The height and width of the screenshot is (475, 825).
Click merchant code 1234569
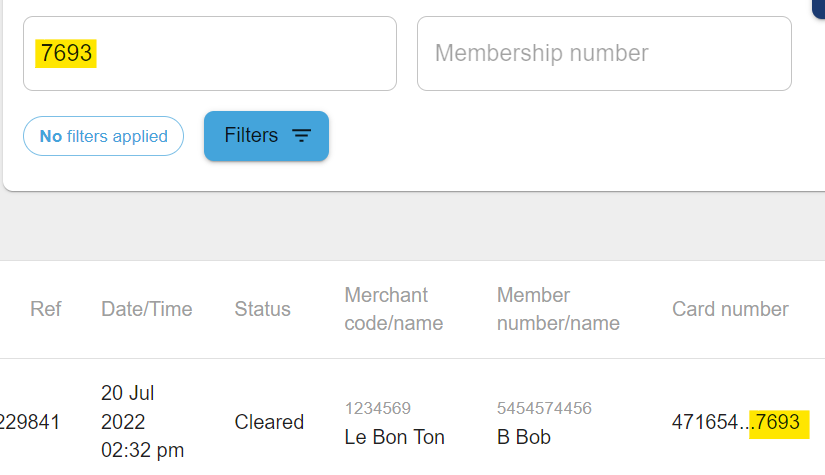(378, 408)
